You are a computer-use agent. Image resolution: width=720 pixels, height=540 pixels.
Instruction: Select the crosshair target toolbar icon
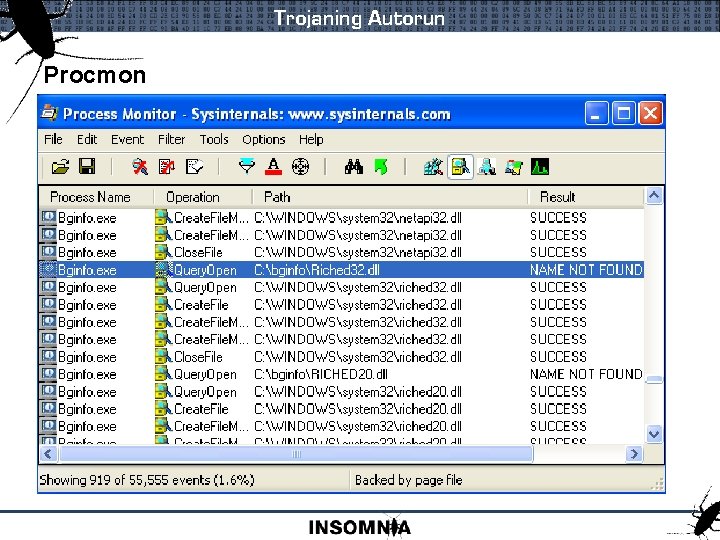300,167
